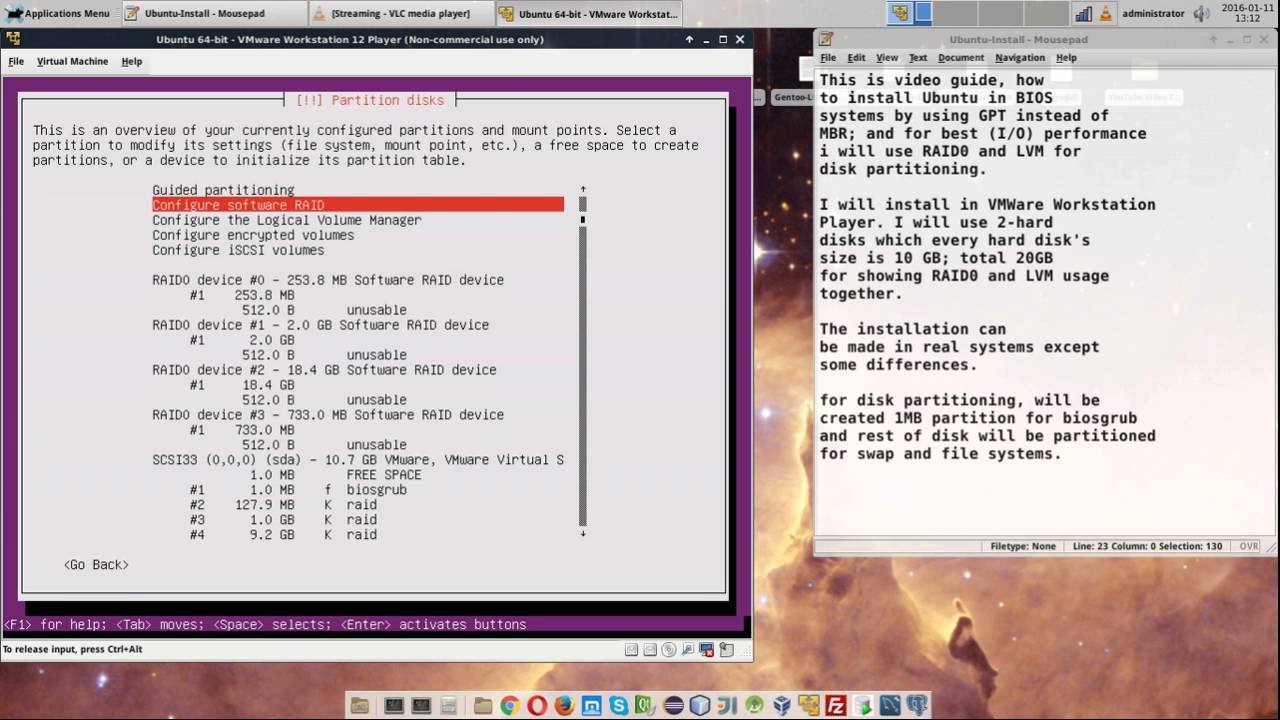Select RAID0 device #0 253.8 MB row
Viewport: 1280px width, 720px height.
pos(328,280)
